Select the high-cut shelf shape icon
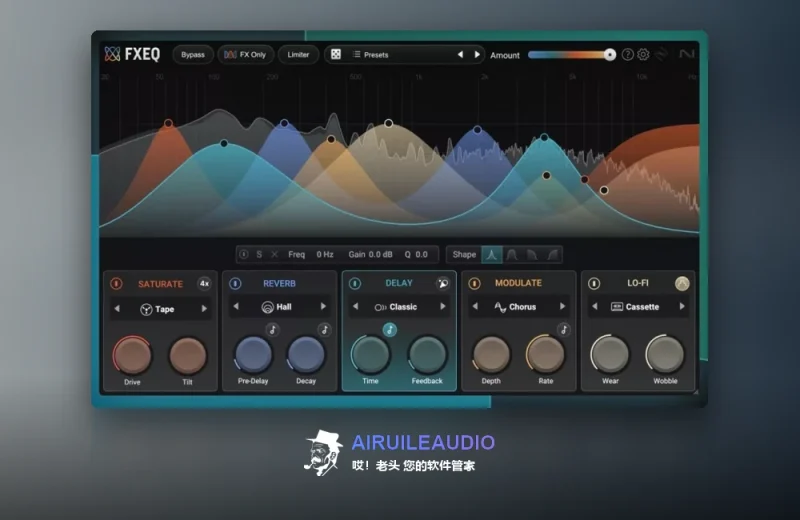This screenshot has height=520, width=800. click(x=532, y=254)
